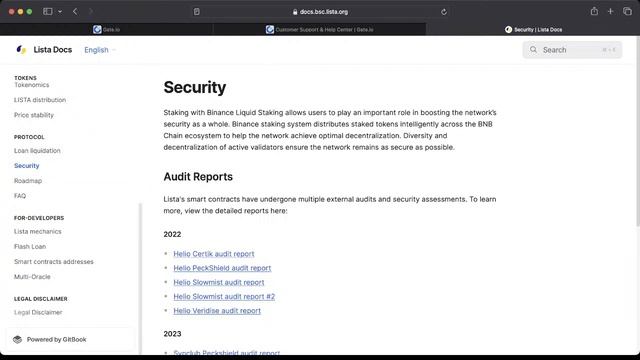Click the Security page heading

(x=195, y=87)
